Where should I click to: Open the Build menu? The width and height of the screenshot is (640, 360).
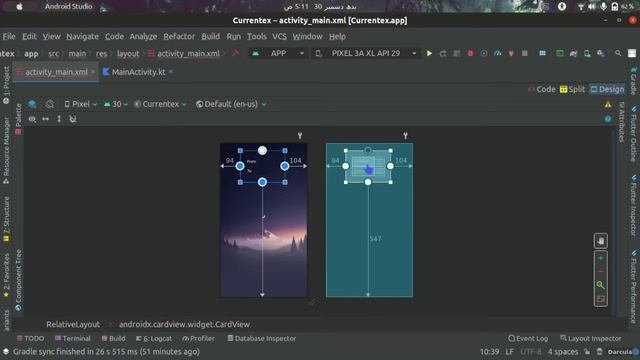click(210, 36)
